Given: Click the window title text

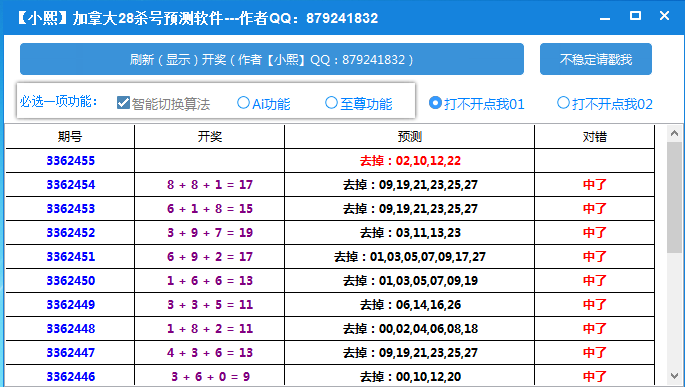Looking at the screenshot, I should [x=197, y=18].
